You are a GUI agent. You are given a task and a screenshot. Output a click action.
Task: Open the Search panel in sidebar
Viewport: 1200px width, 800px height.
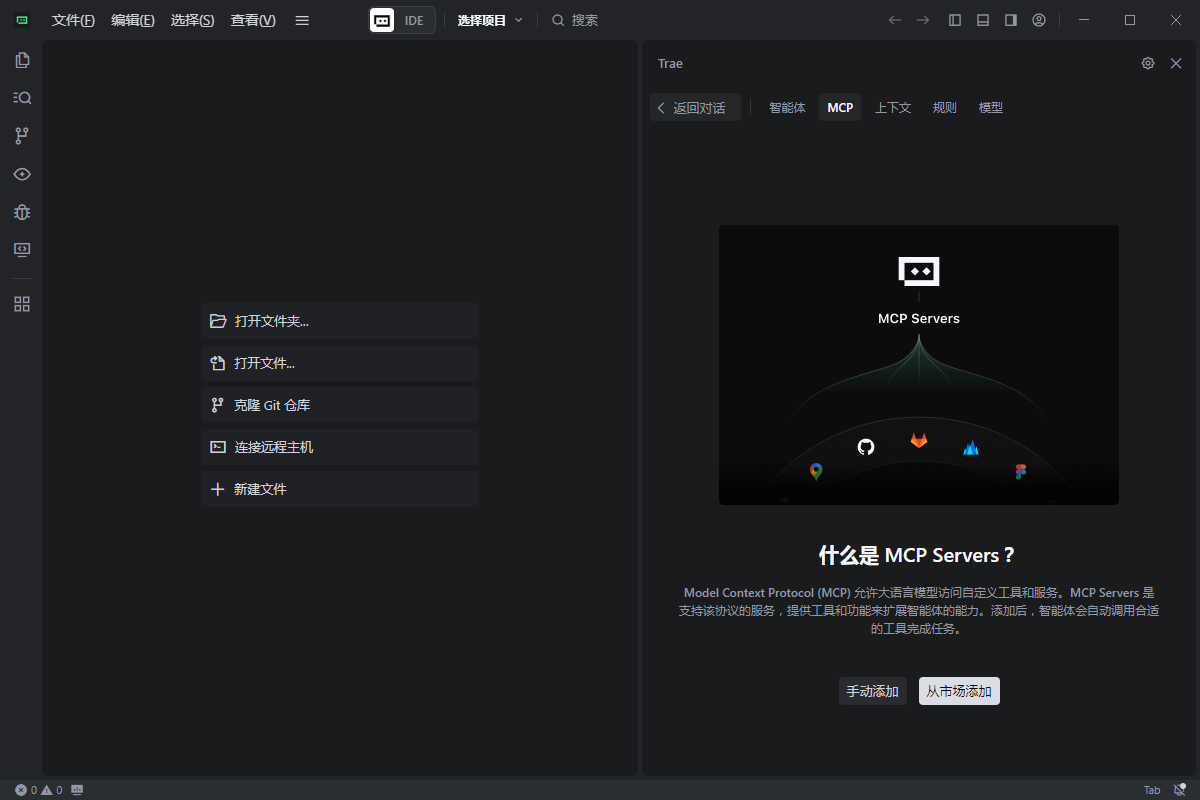(x=22, y=98)
